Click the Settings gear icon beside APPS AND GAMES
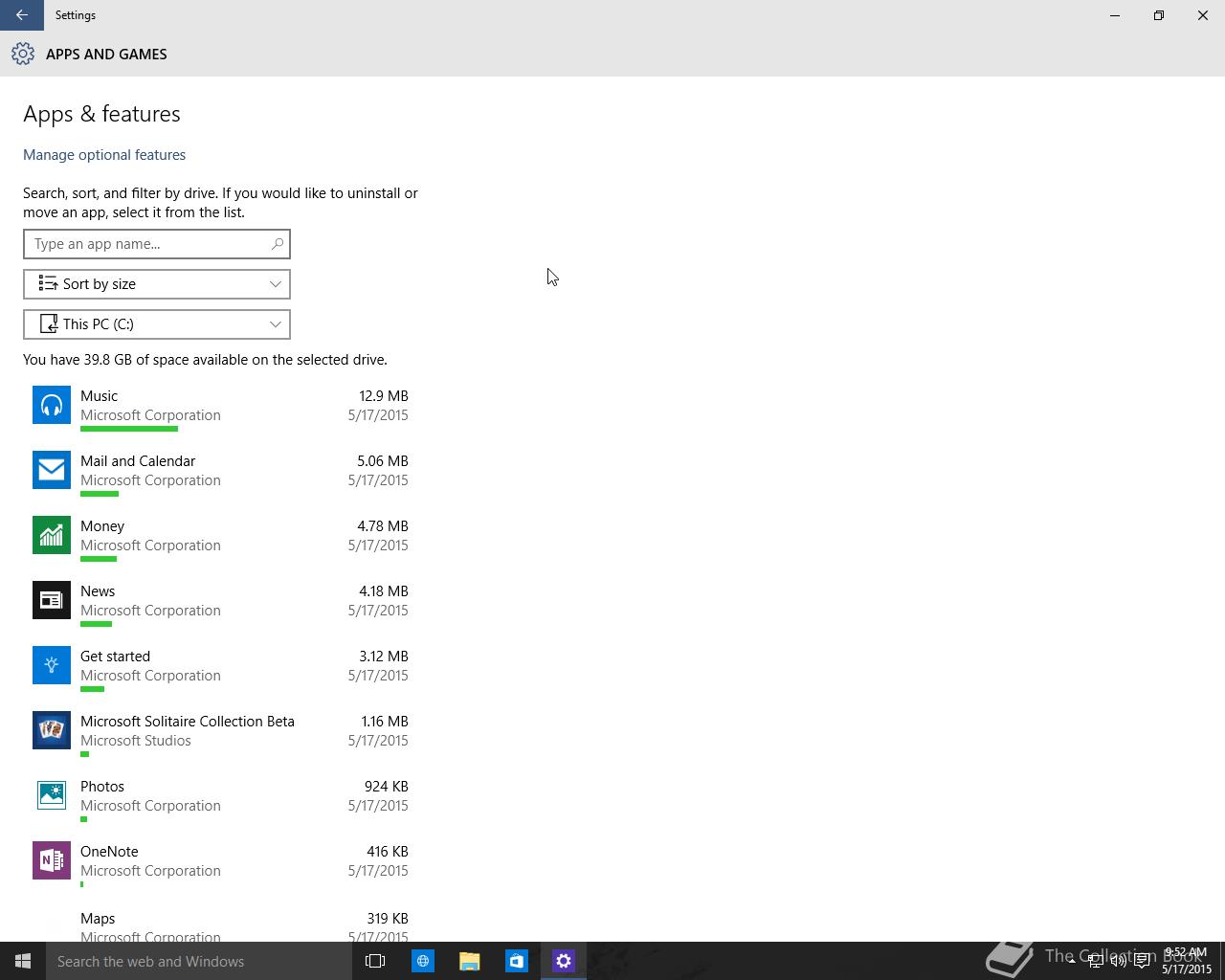 click(x=23, y=54)
